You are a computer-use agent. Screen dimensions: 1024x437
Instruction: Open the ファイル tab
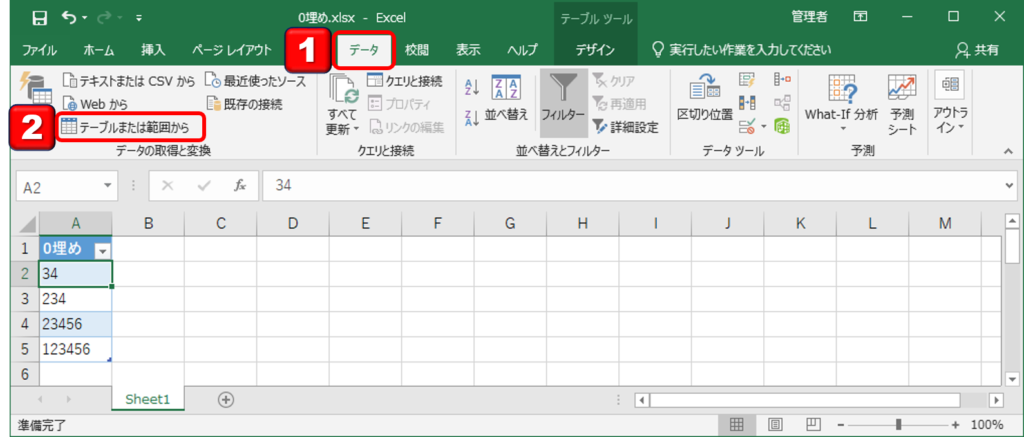pyautogui.click(x=39, y=50)
